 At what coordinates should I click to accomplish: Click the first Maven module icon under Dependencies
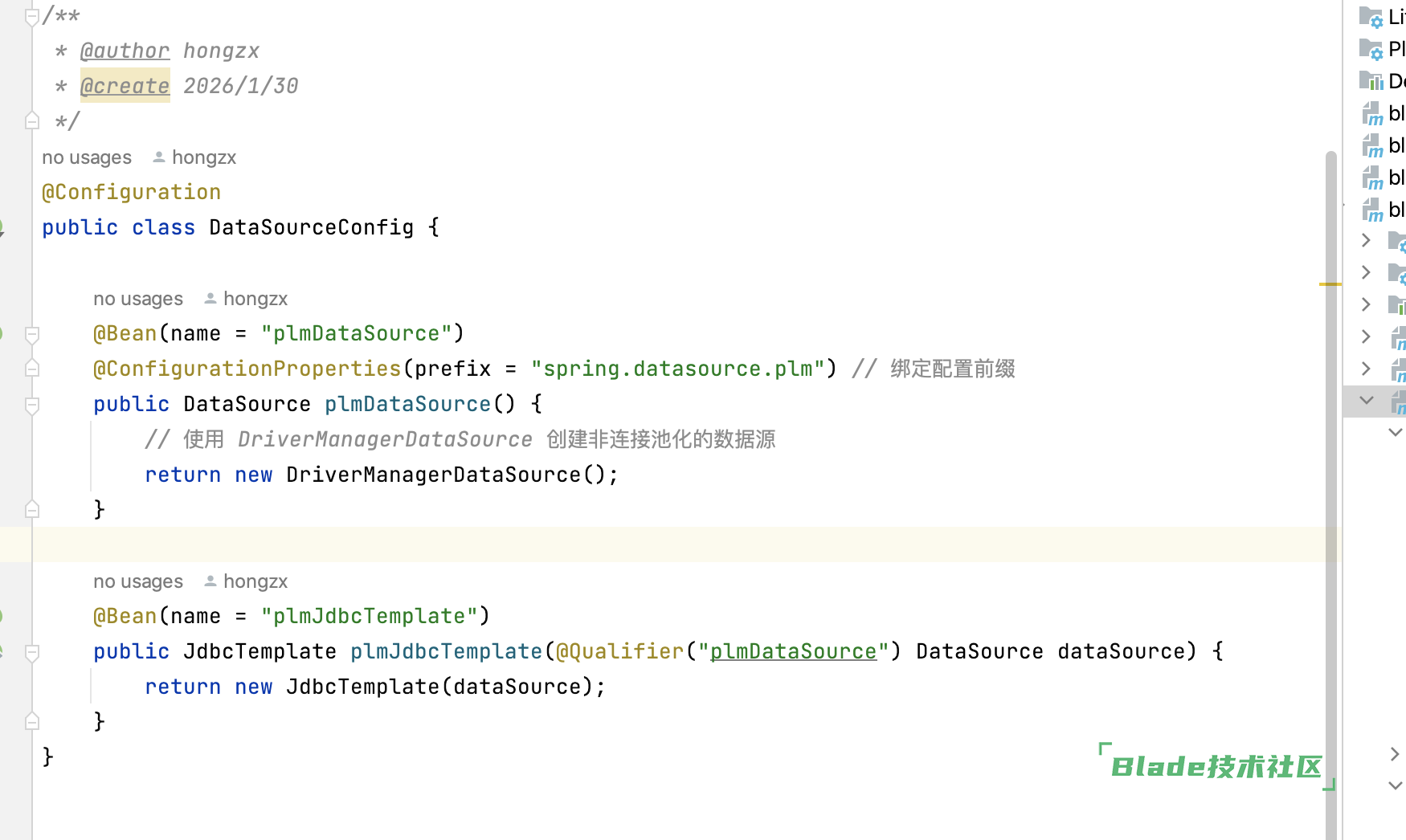1372,114
